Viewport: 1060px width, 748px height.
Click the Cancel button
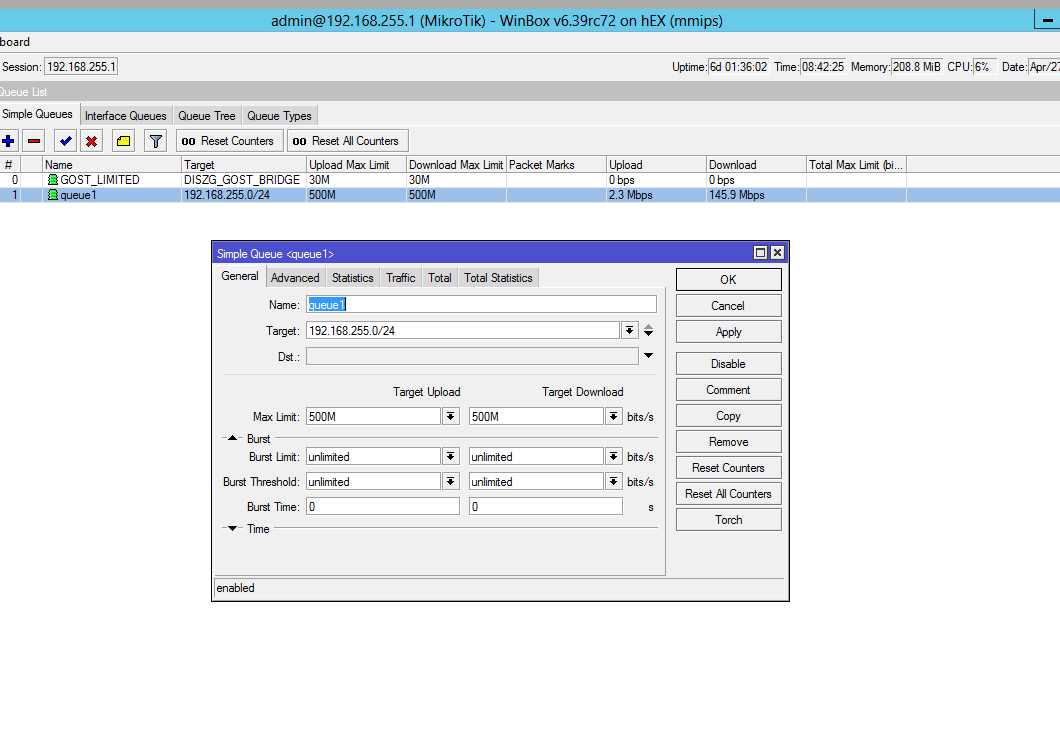point(728,306)
